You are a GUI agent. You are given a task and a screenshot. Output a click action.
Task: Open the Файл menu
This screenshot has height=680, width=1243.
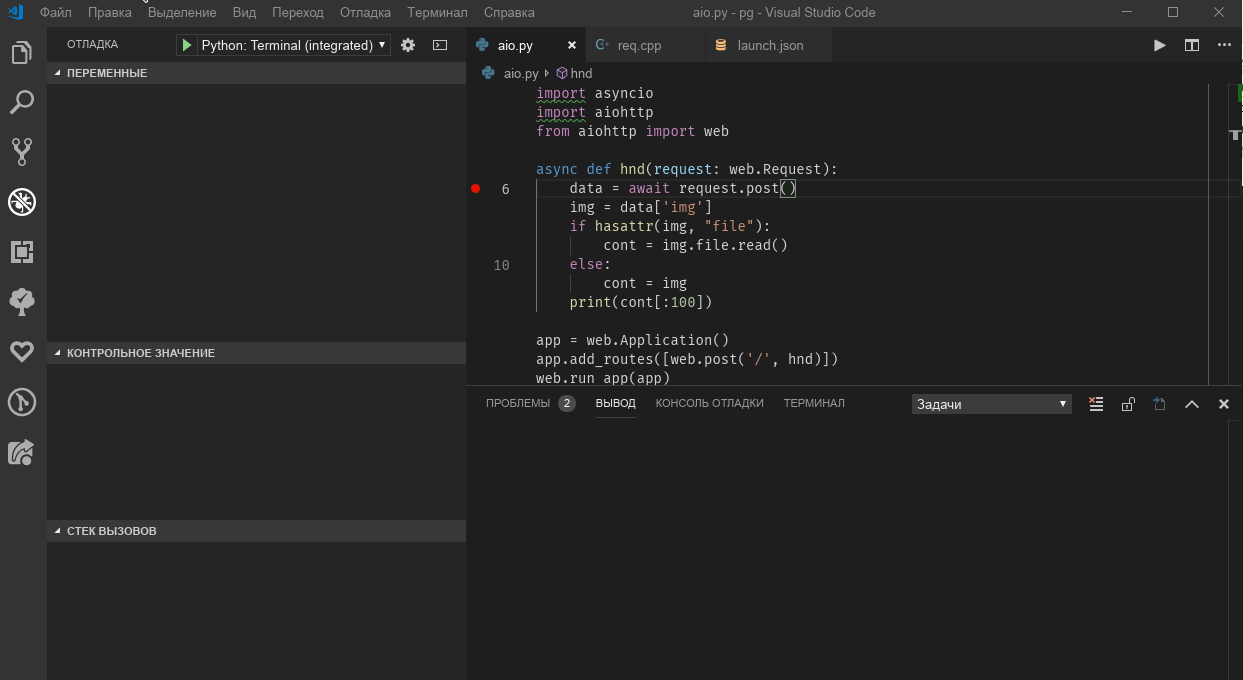coord(56,13)
